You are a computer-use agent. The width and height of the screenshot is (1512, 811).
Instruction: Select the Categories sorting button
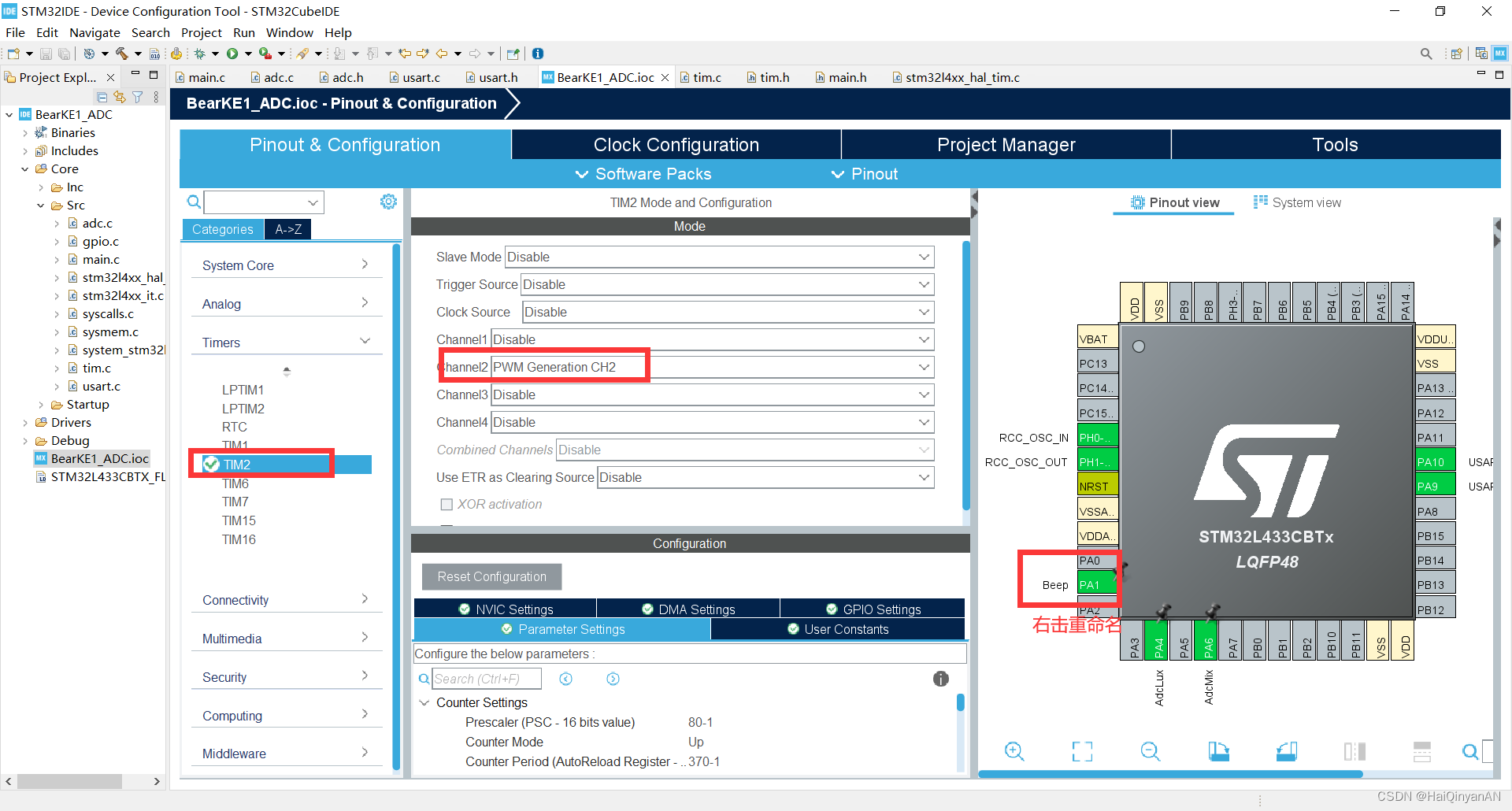coord(223,229)
